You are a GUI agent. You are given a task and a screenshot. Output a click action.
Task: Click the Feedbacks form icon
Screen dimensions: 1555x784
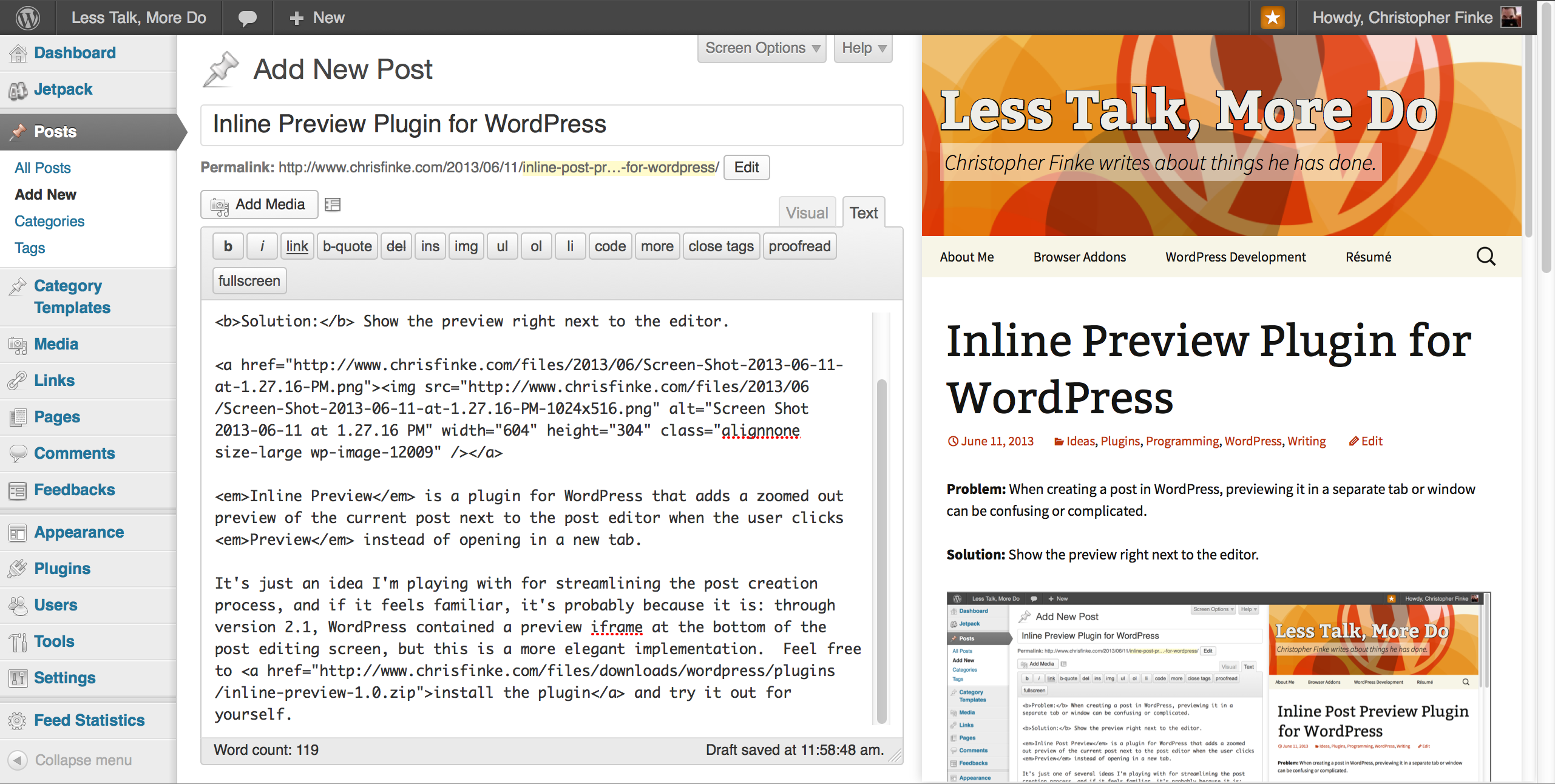coord(18,490)
